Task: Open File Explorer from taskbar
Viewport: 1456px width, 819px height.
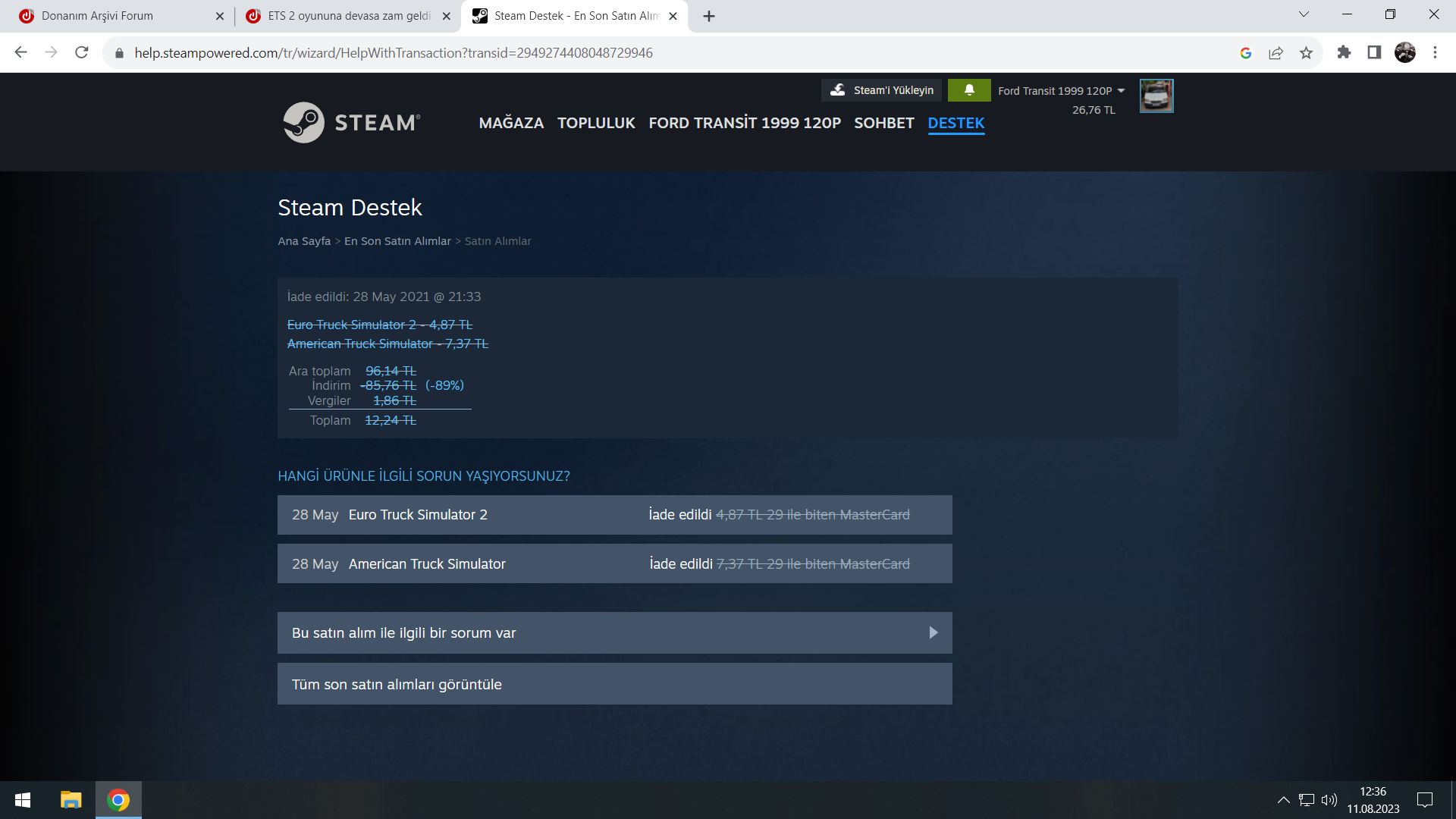Action: coord(71,800)
